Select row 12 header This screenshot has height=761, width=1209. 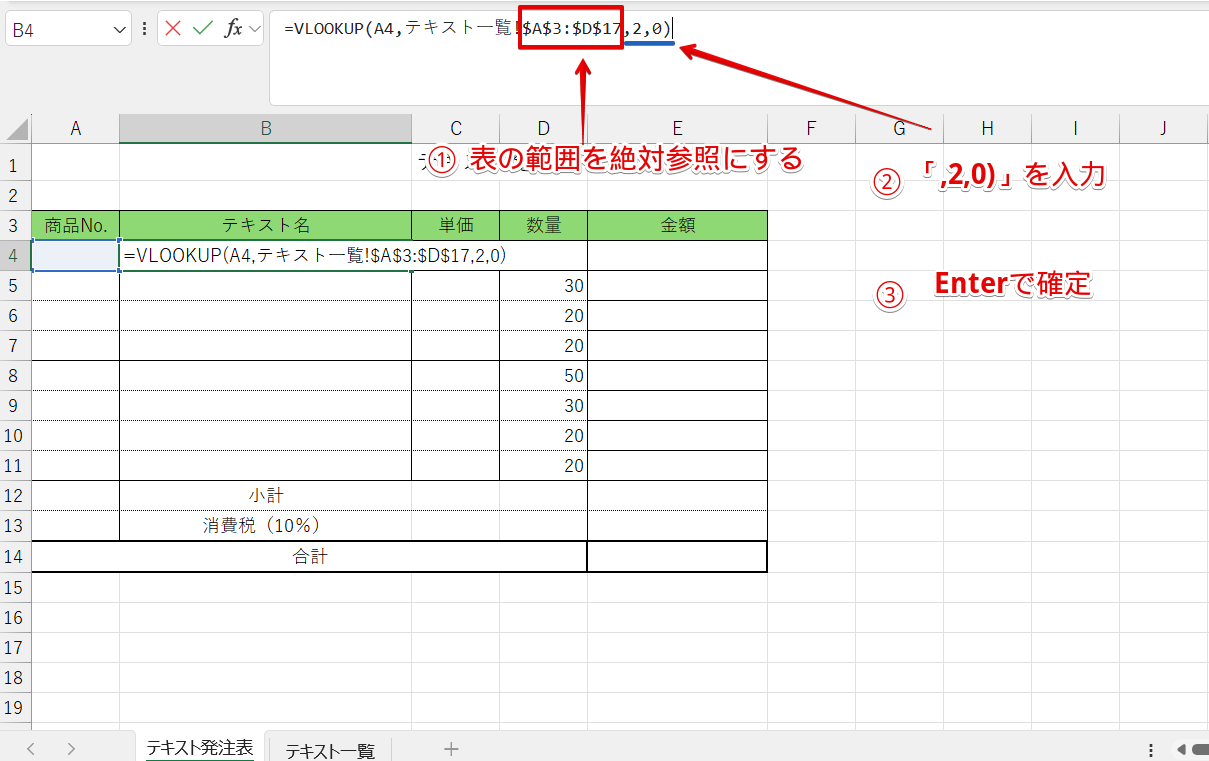click(15, 495)
